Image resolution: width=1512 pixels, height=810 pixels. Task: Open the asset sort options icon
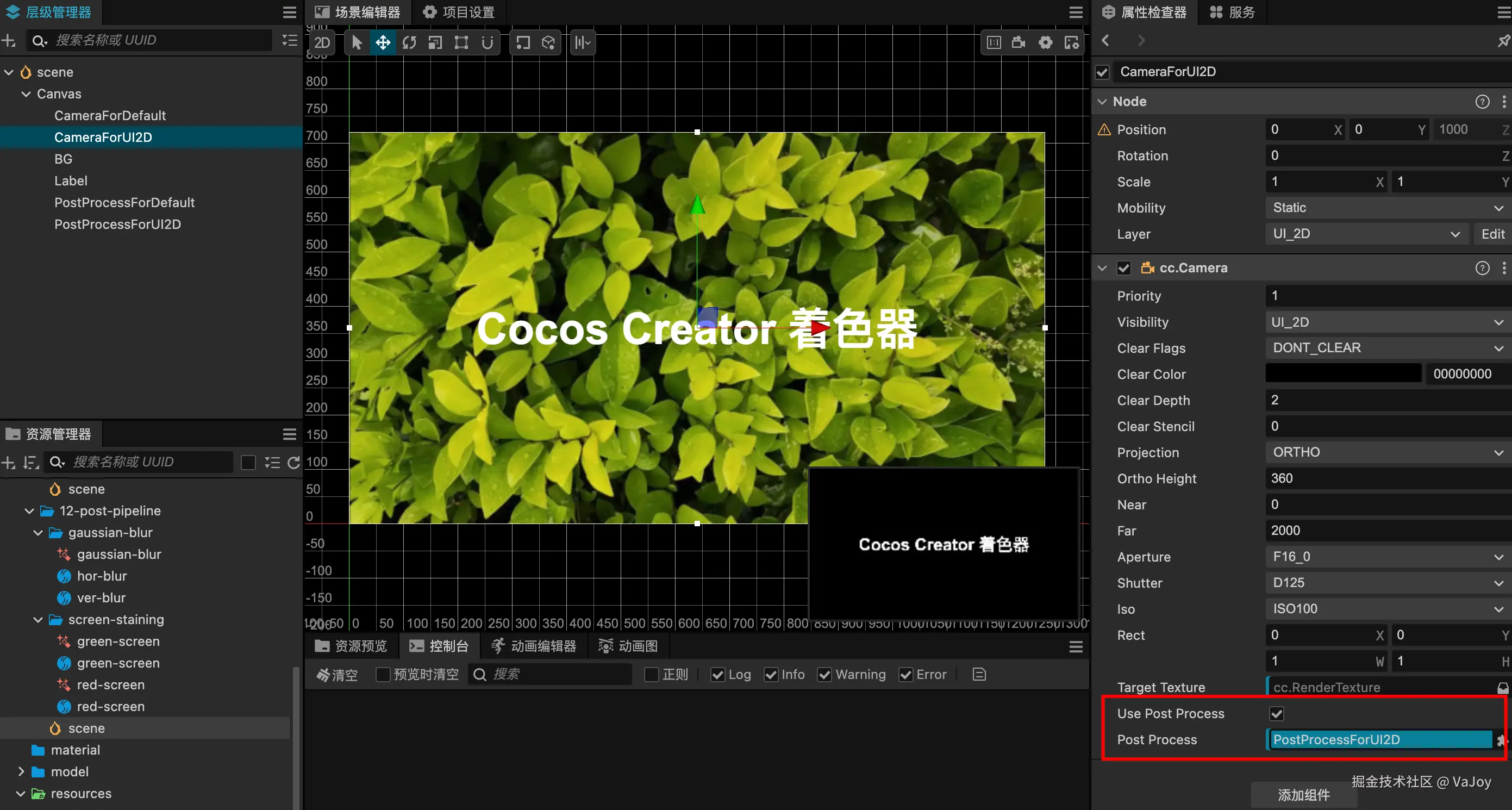[x=30, y=463]
